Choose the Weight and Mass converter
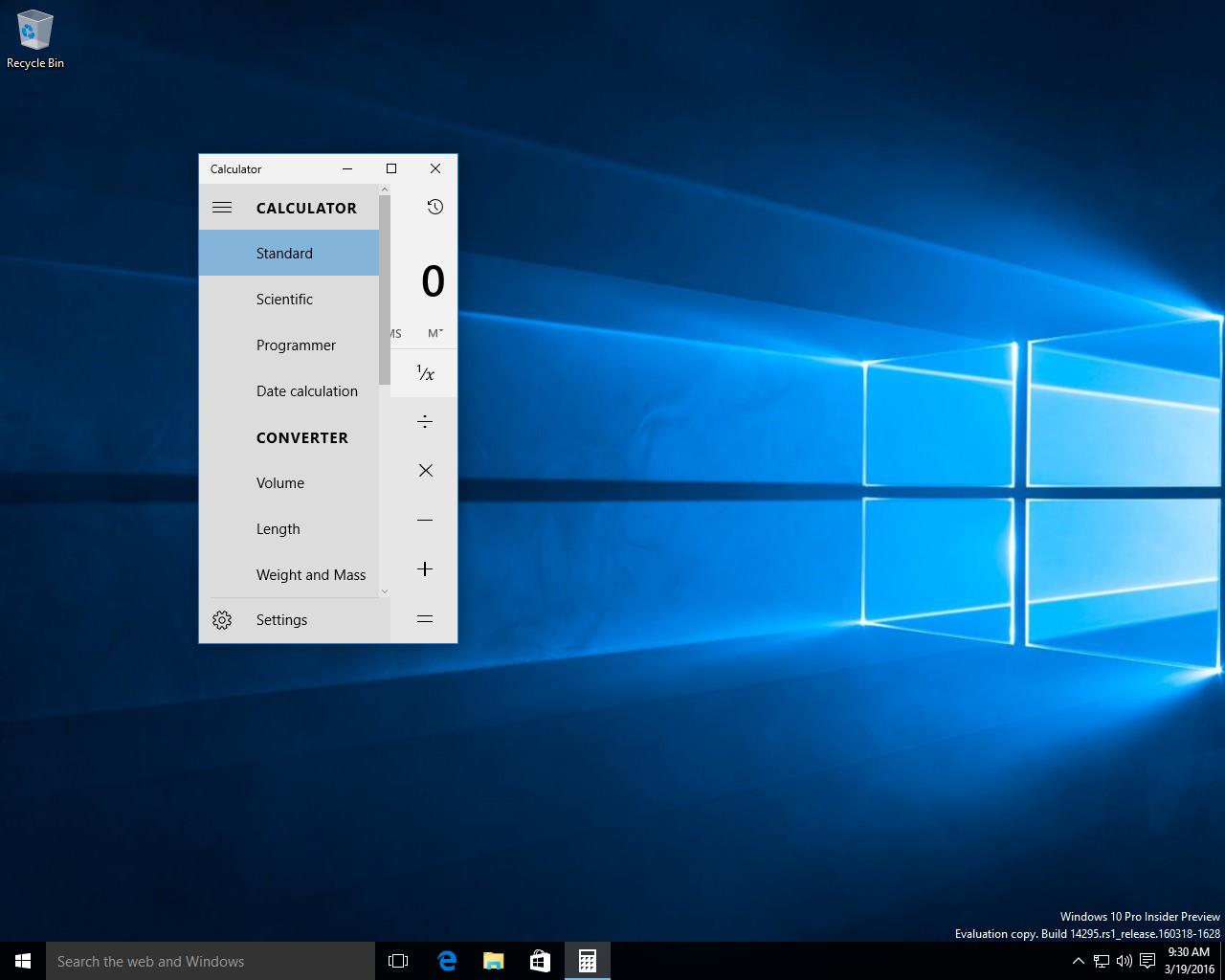Image resolution: width=1225 pixels, height=980 pixels. (310, 575)
